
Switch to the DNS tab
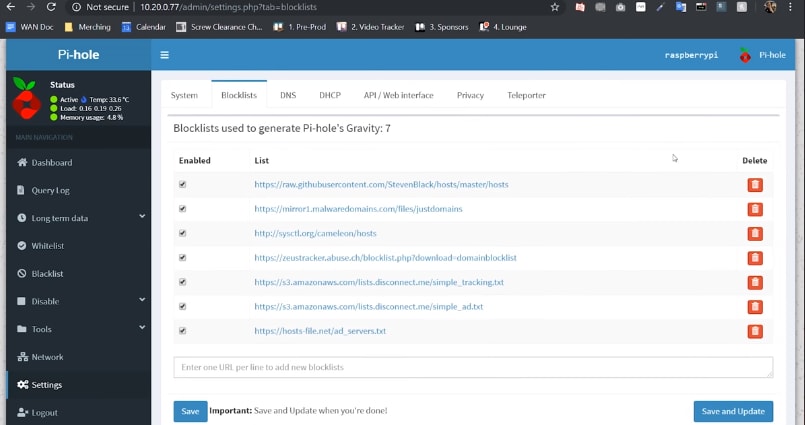click(288, 95)
